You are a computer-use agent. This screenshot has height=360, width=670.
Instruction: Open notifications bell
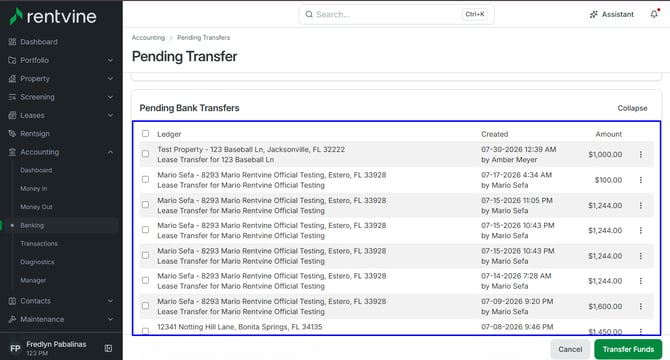(x=654, y=14)
